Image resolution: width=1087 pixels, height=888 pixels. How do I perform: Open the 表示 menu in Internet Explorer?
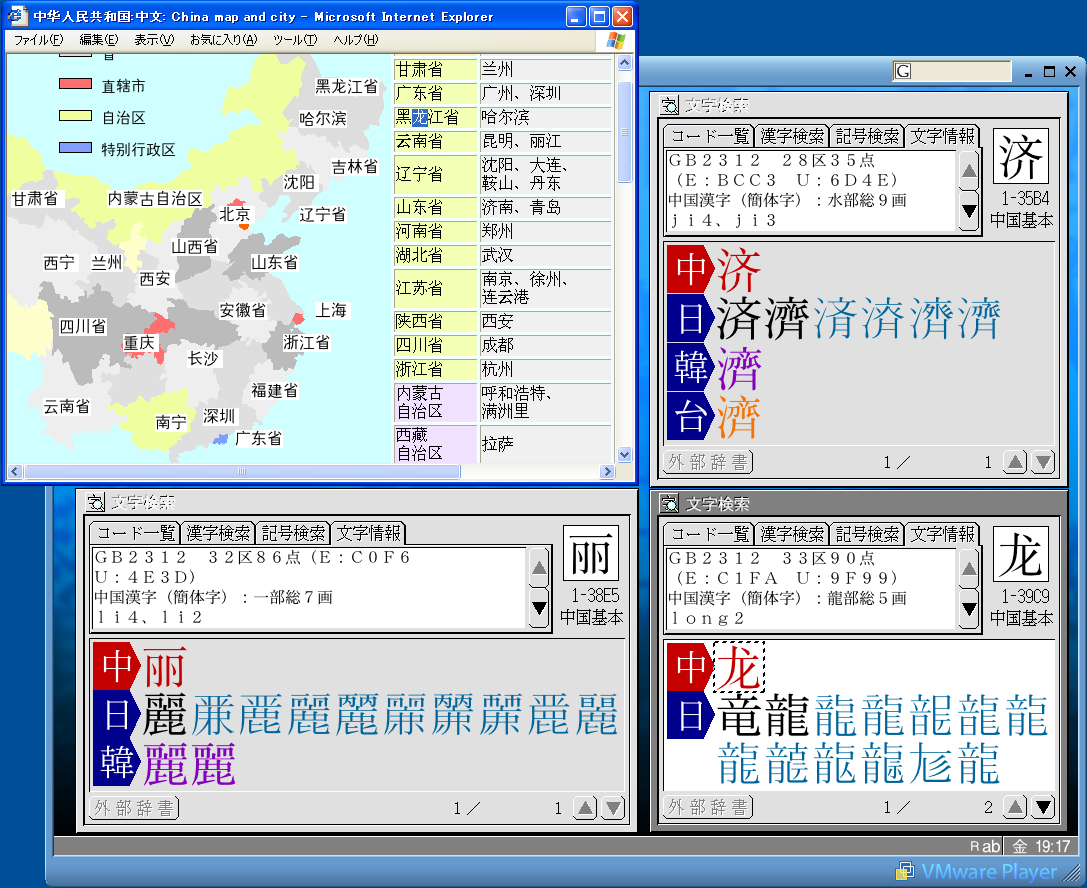coord(153,40)
